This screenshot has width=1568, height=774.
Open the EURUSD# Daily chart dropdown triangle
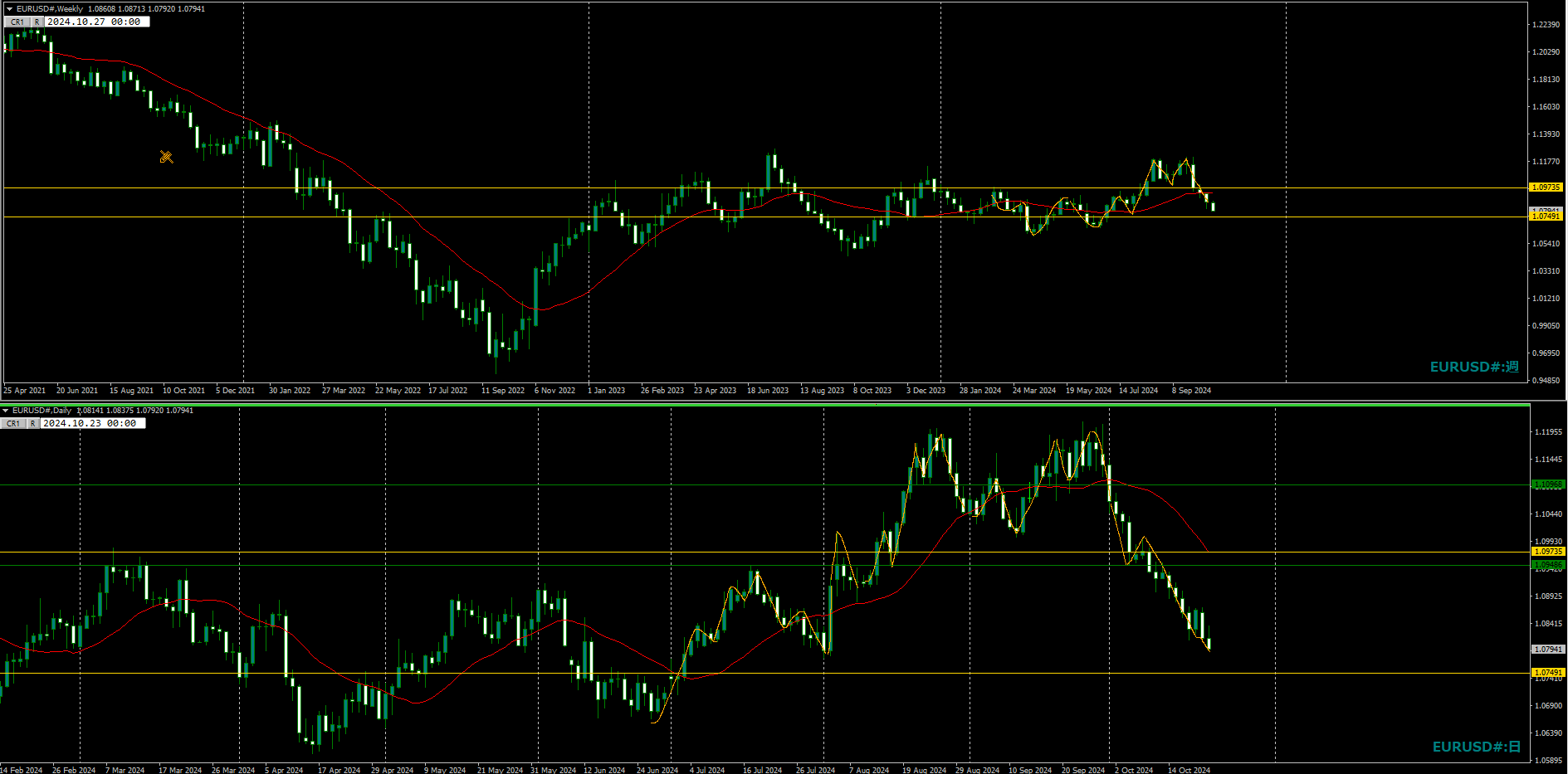tap(6, 411)
